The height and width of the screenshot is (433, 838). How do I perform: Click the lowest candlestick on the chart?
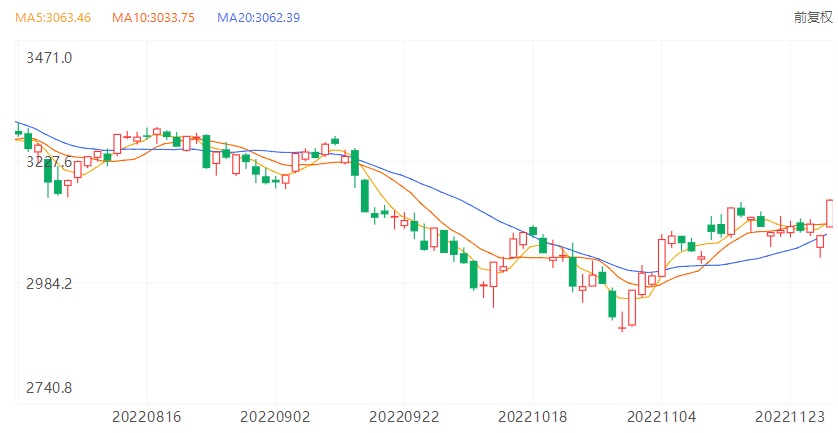(622, 326)
